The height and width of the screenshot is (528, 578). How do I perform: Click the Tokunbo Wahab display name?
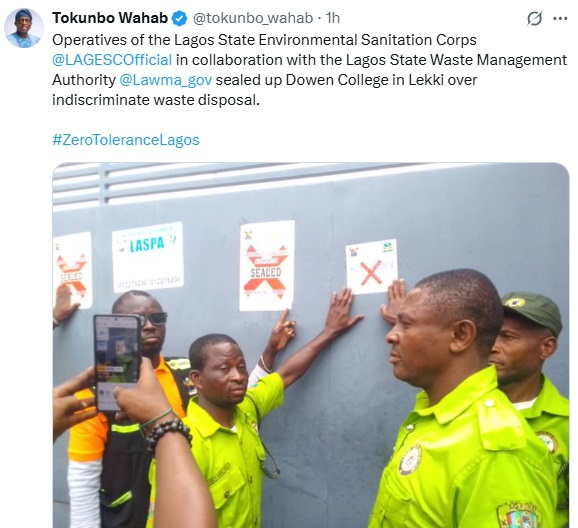point(110,18)
